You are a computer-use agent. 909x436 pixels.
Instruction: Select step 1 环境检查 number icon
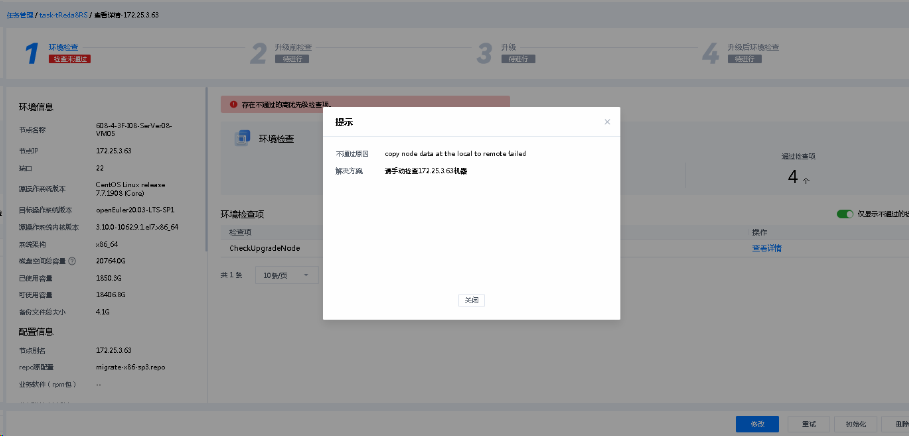click(x=31, y=53)
